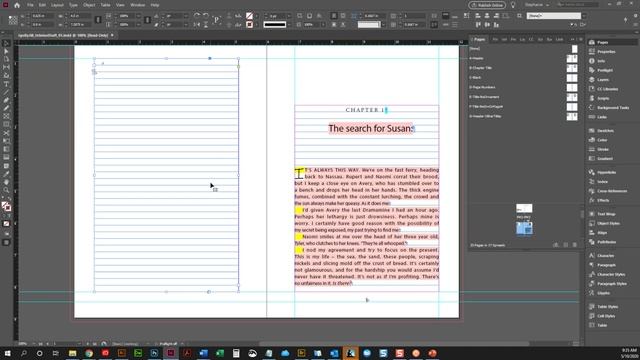The width and height of the screenshot is (640, 360).
Task: Open Word from Windows taskbar
Action: pos(203,353)
